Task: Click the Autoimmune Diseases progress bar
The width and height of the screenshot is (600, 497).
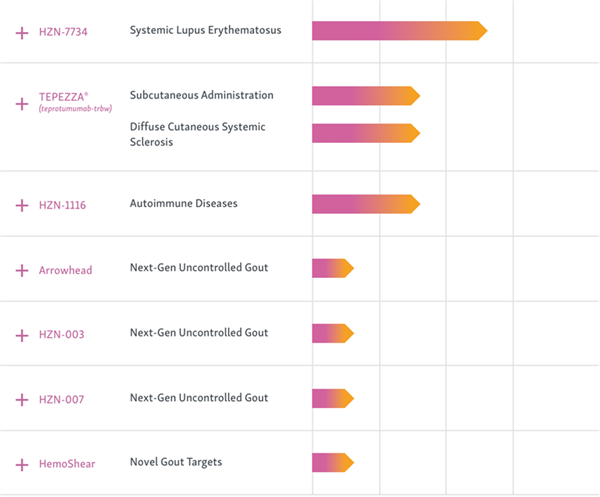Action: (366, 204)
